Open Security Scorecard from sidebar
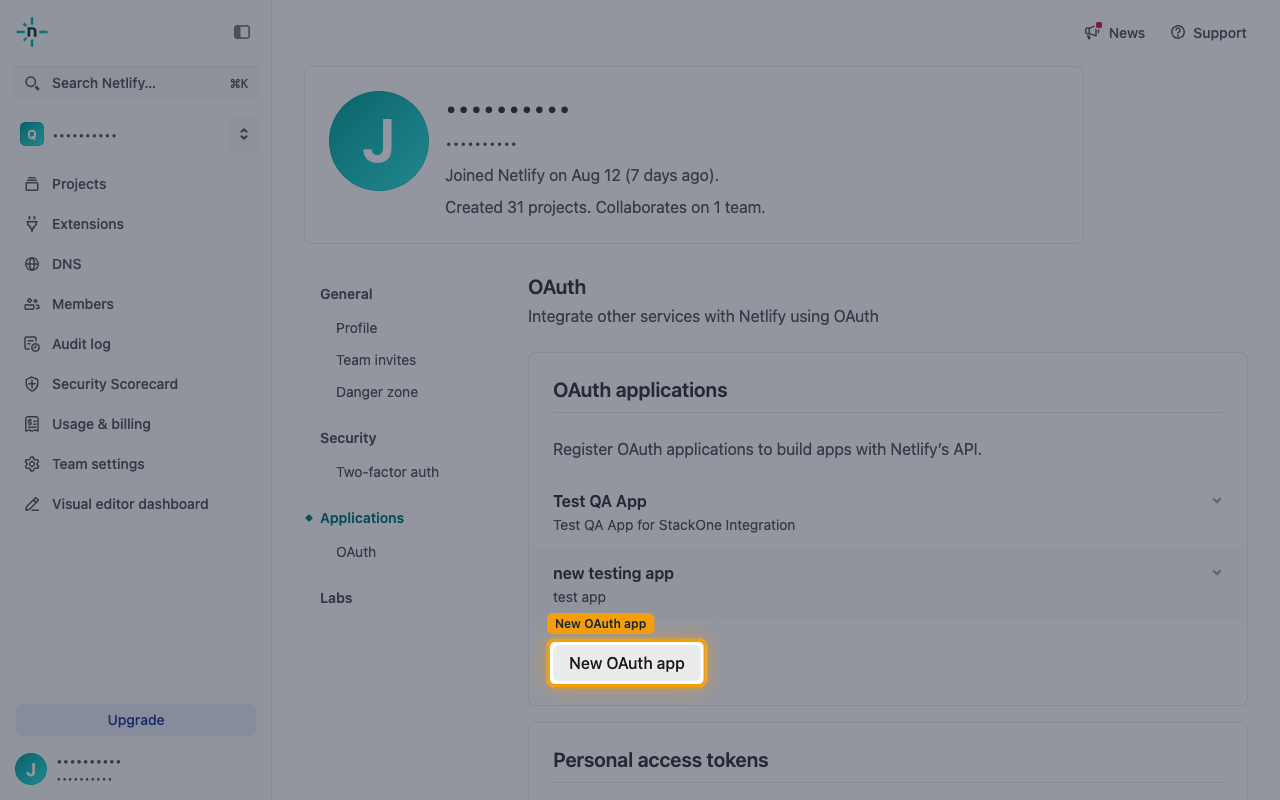The width and height of the screenshot is (1280, 800). pyautogui.click(x=136, y=384)
